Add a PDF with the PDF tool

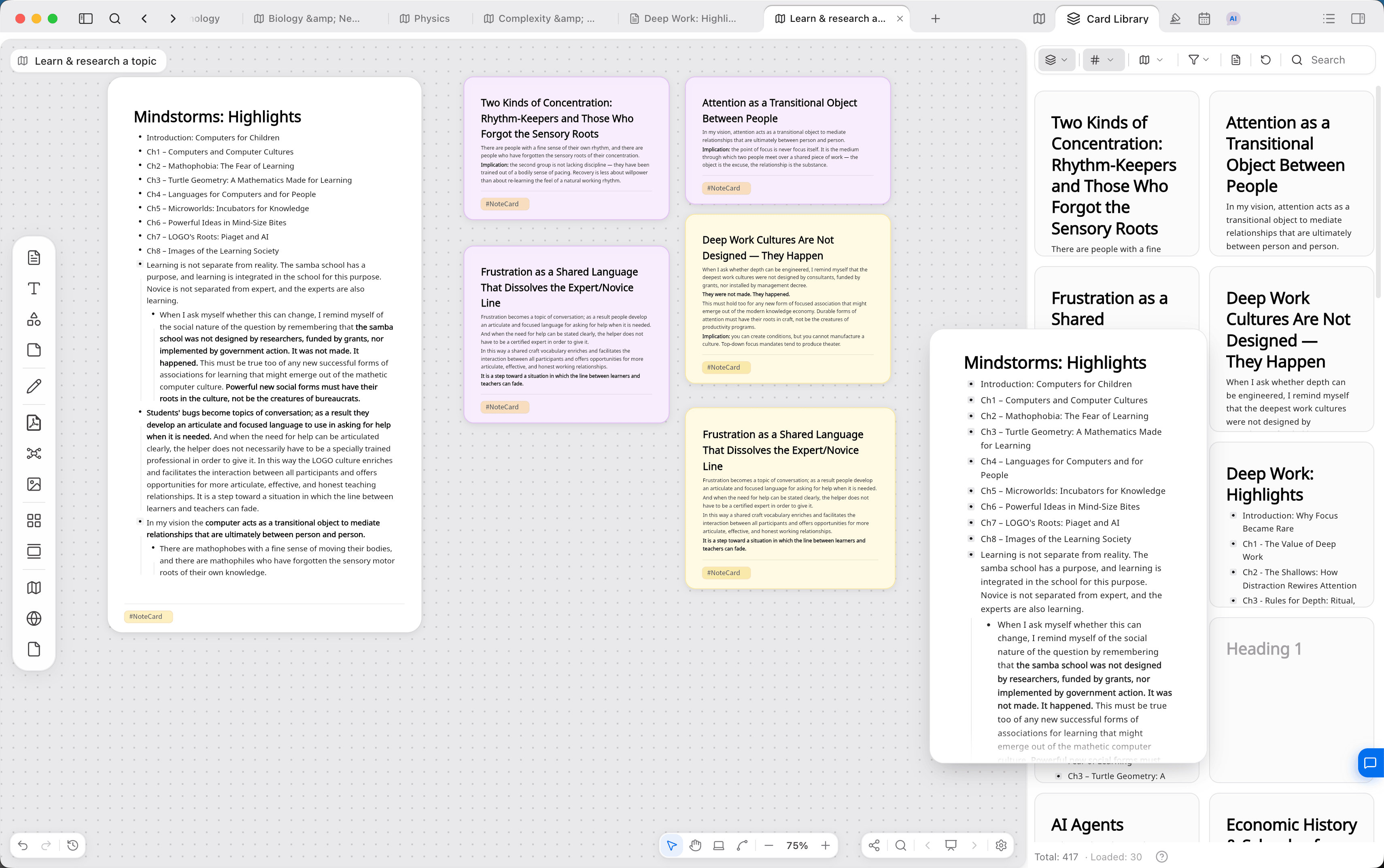(34, 423)
